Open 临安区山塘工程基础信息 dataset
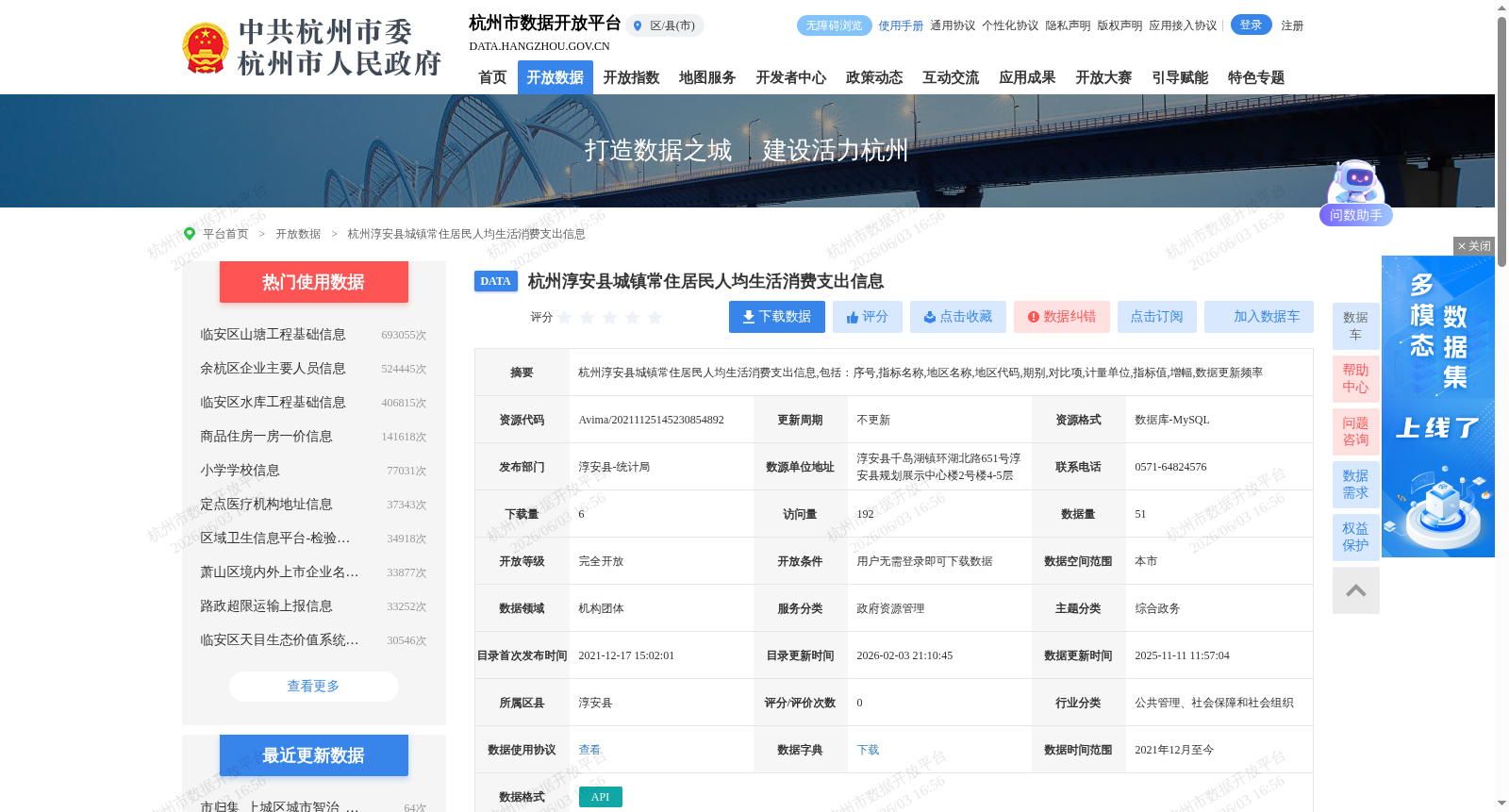The height and width of the screenshot is (812, 1509). click(x=273, y=335)
